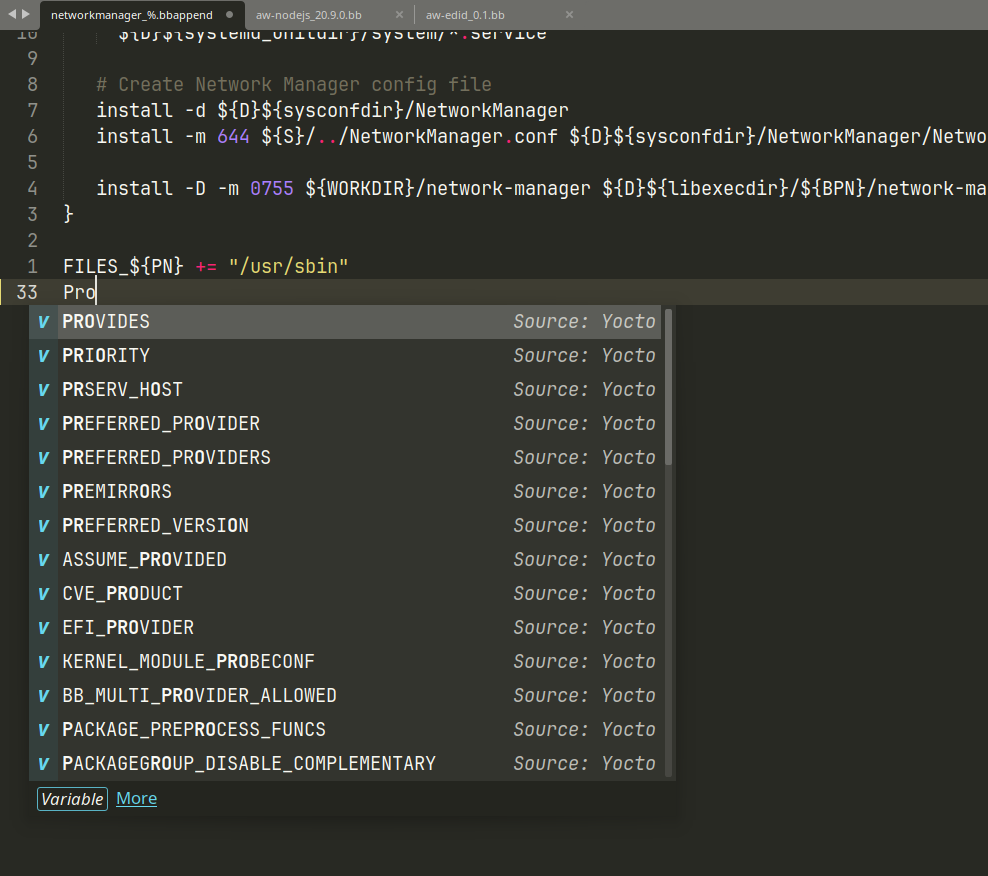Click variable icon beside KERNEL_MODULE_PROBECONF
Image resolution: width=988 pixels, height=876 pixels.
click(x=43, y=662)
